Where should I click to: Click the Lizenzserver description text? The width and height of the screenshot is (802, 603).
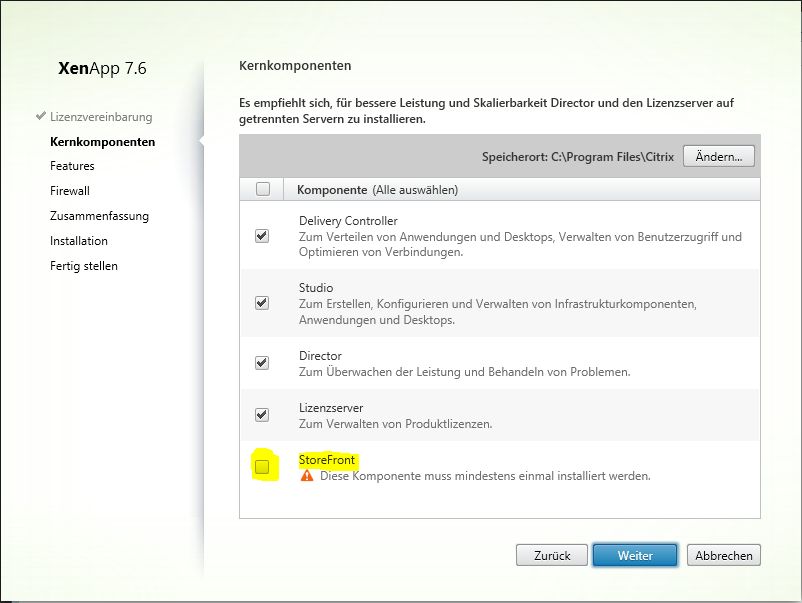[x=395, y=424]
